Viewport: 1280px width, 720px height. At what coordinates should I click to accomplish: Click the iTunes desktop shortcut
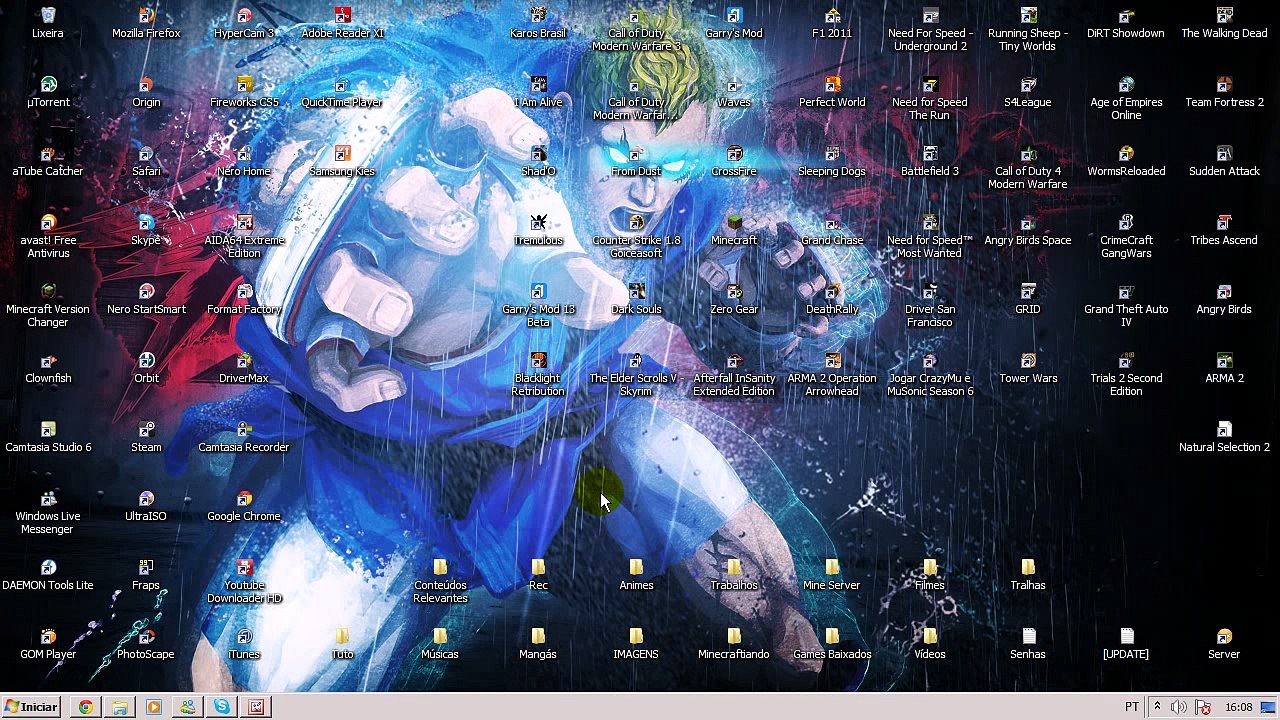244,644
